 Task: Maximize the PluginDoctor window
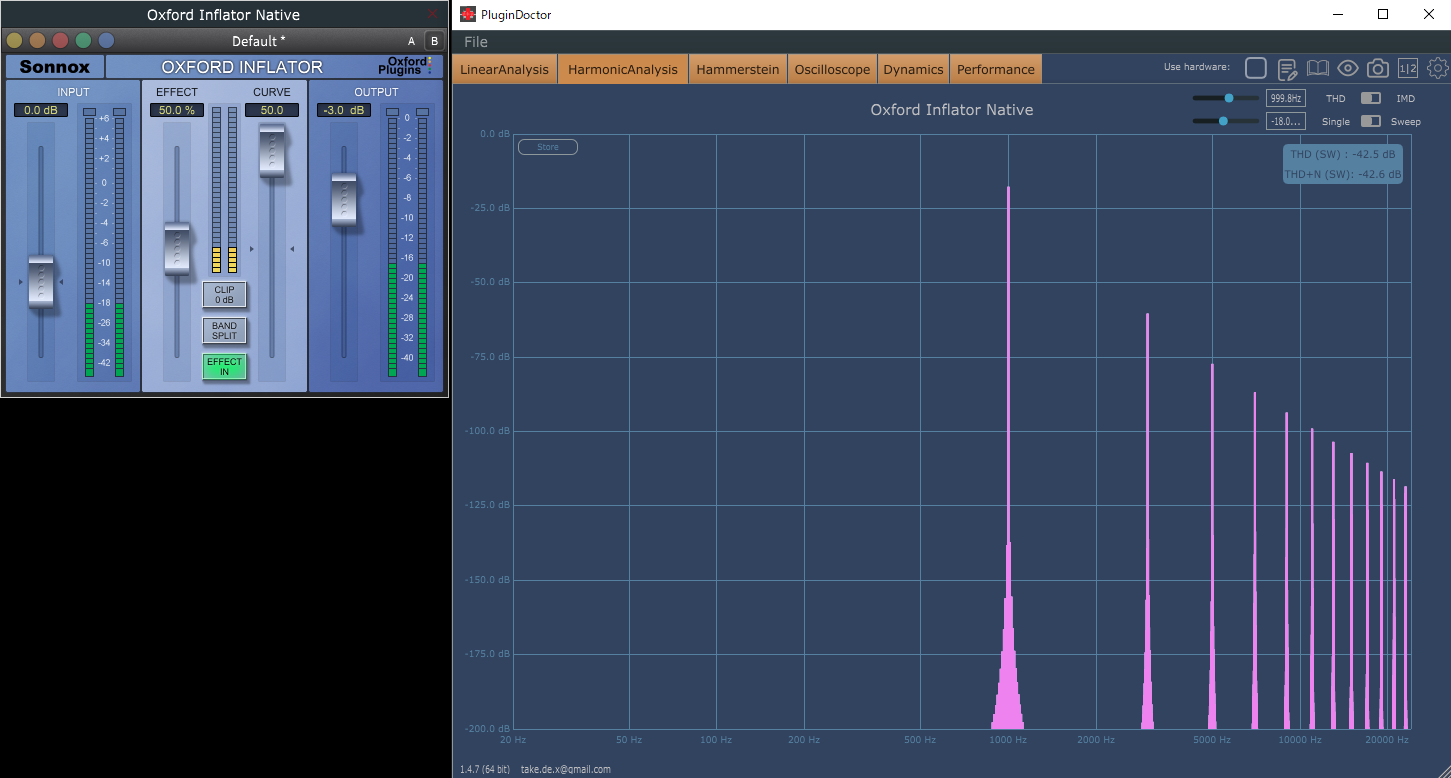(x=1383, y=14)
